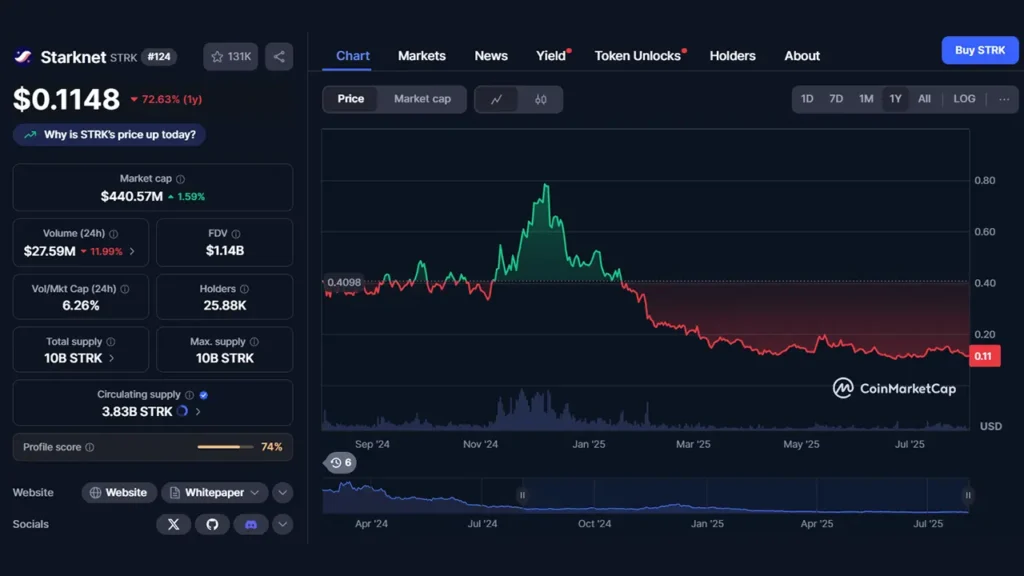Image resolution: width=1024 pixels, height=576 pixels.
Task: Click the Starknet logo icon
Action: coord(23,57)
